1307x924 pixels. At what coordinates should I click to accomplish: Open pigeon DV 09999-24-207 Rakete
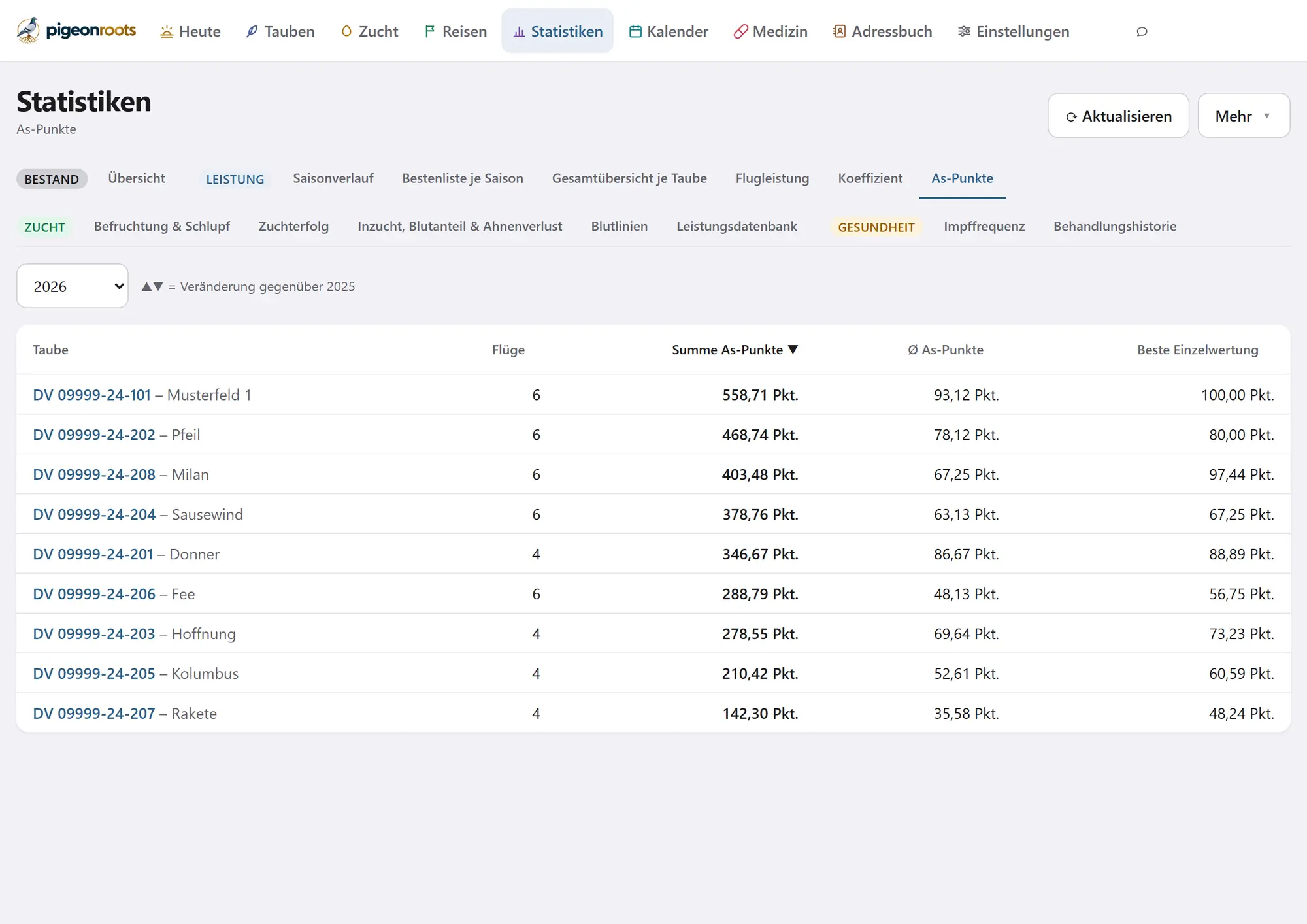pos(125,713)
